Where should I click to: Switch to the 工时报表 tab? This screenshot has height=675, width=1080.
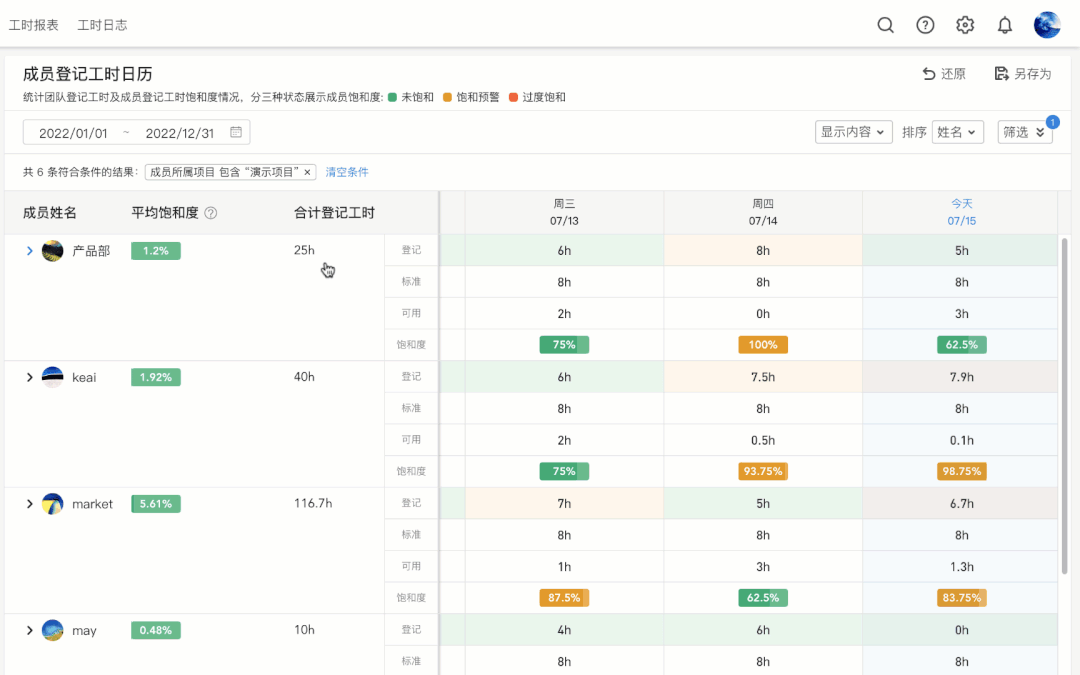33,24
